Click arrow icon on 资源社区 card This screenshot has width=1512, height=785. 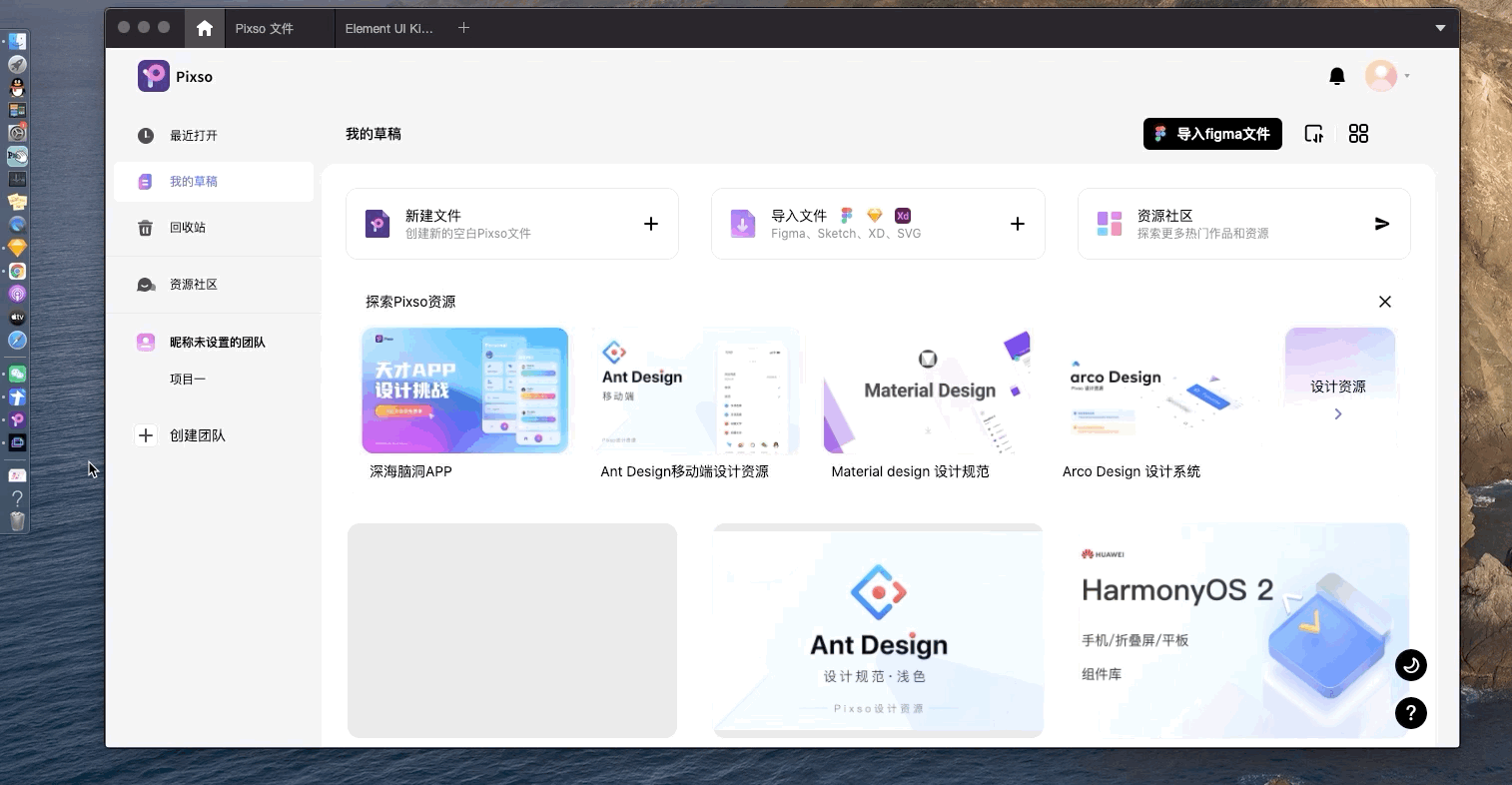(x=1382, y=224)
